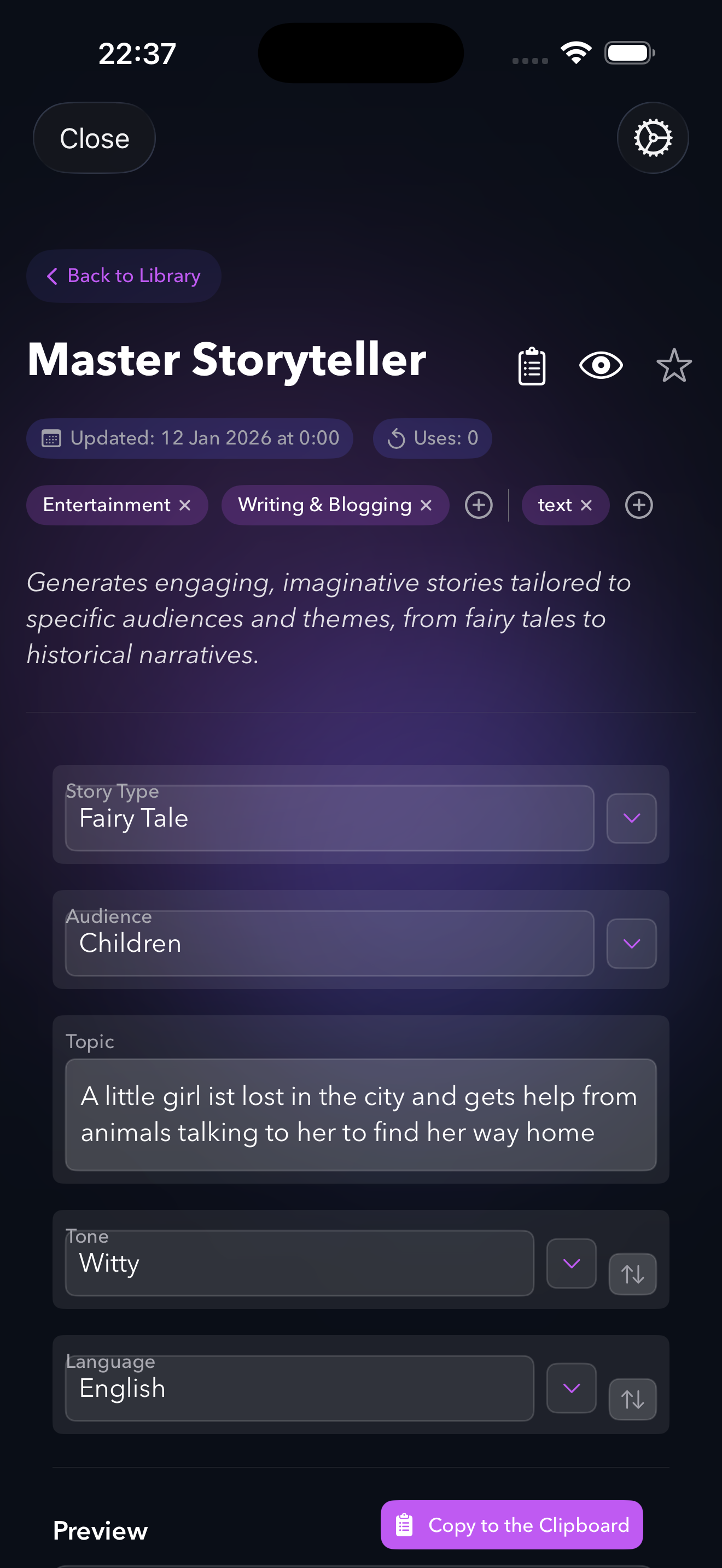Screen dimensions: 722x1568
Task: Add a new category with plus icon
Action: pos(479,505)
